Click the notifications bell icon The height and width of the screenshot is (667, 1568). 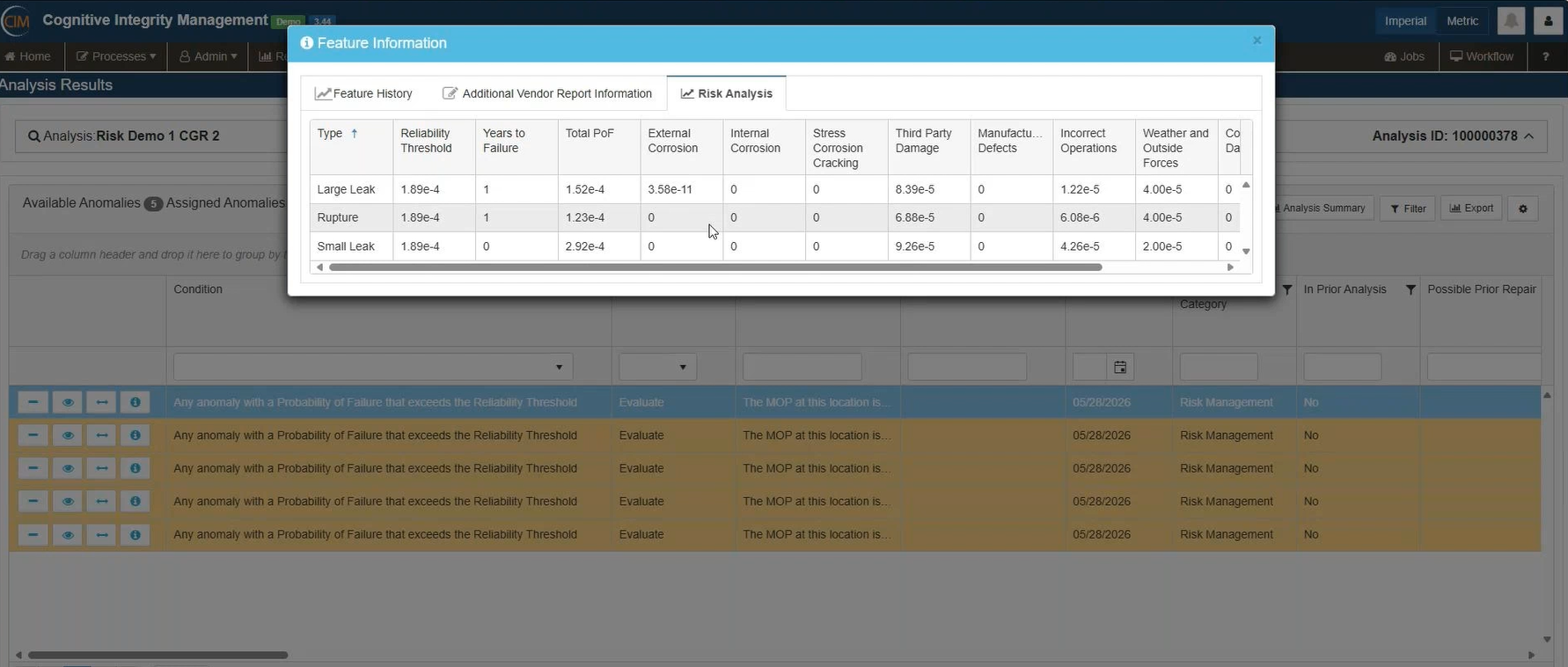tap(1511, 21)
